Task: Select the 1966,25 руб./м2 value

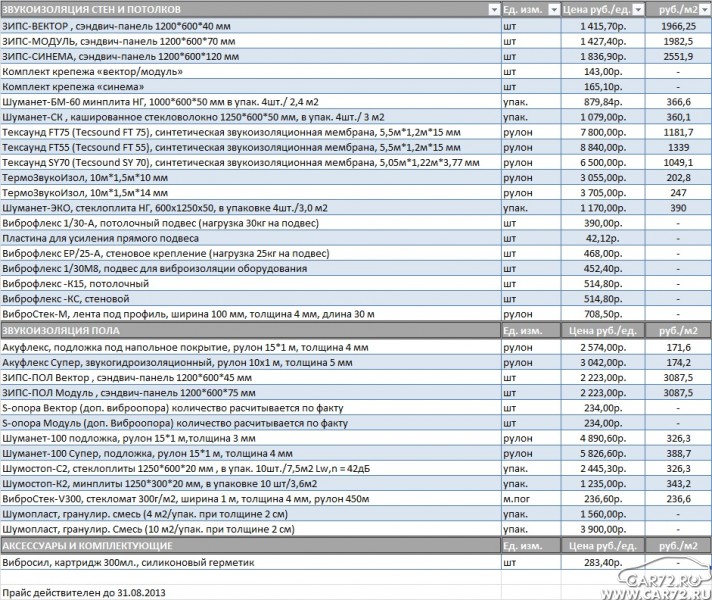Action: [678, 26]
